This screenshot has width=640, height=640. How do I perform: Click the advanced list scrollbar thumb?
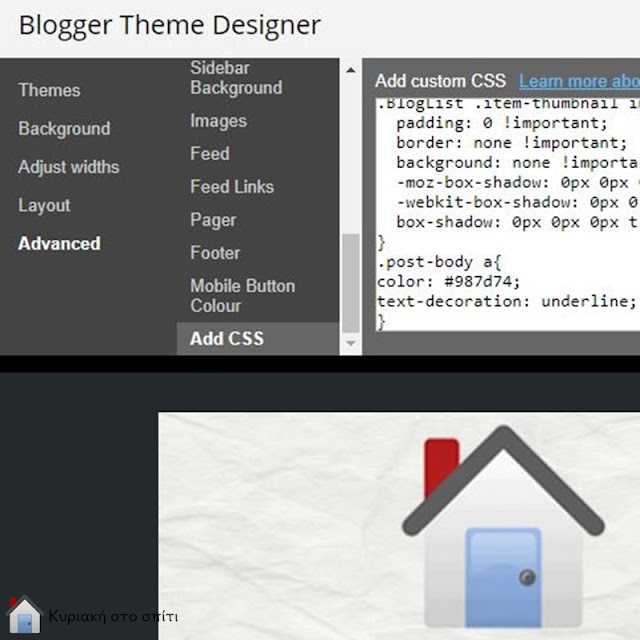(x=351, y=283)
